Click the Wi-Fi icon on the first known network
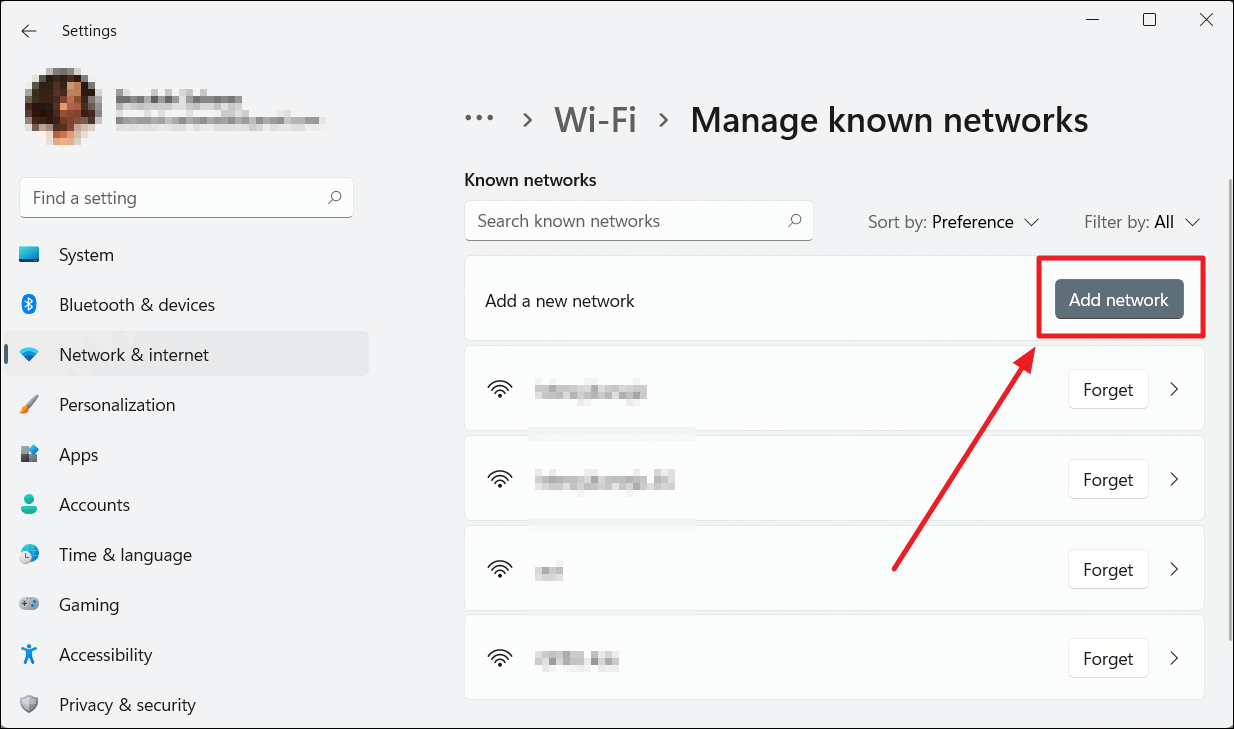Viewport: 1234px width, 729px height. pyautogui.click(x=500, y=388)
